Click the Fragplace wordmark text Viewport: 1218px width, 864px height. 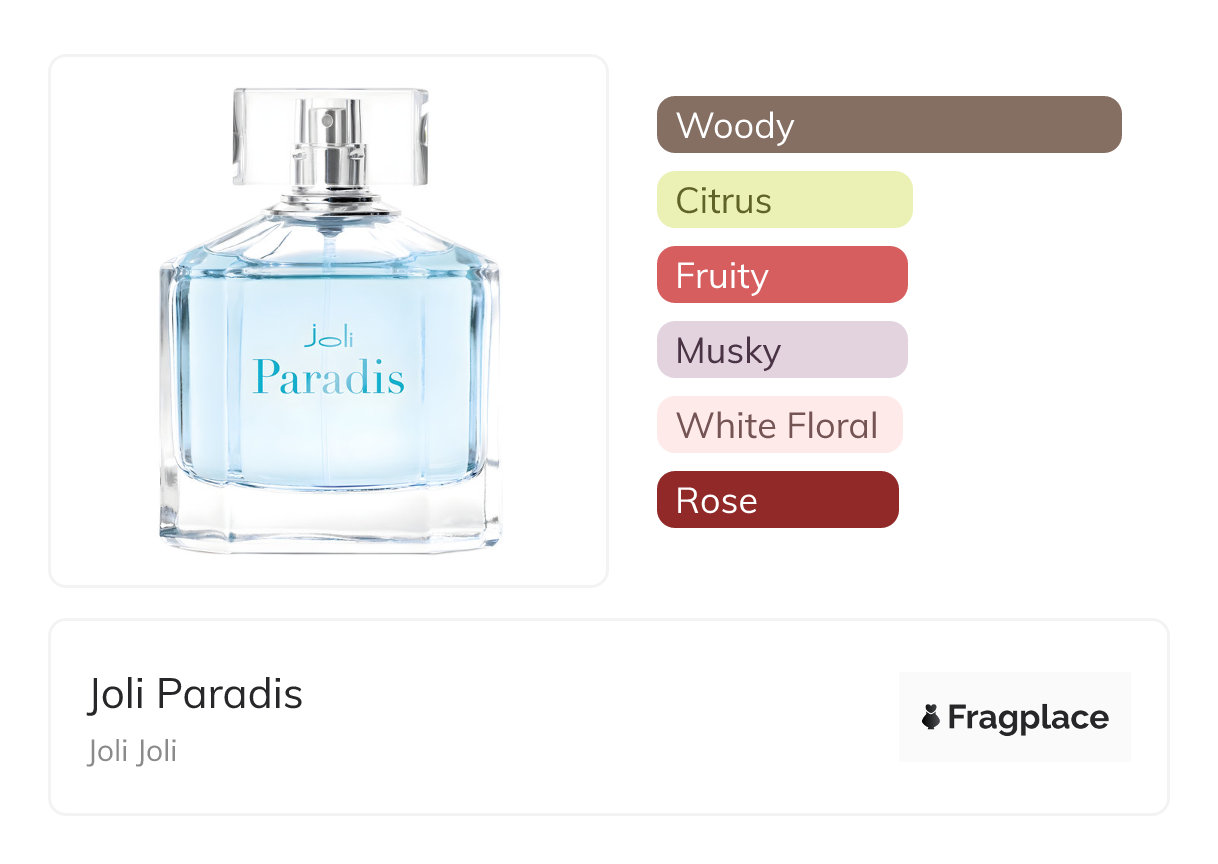(x=1028, y=718)
